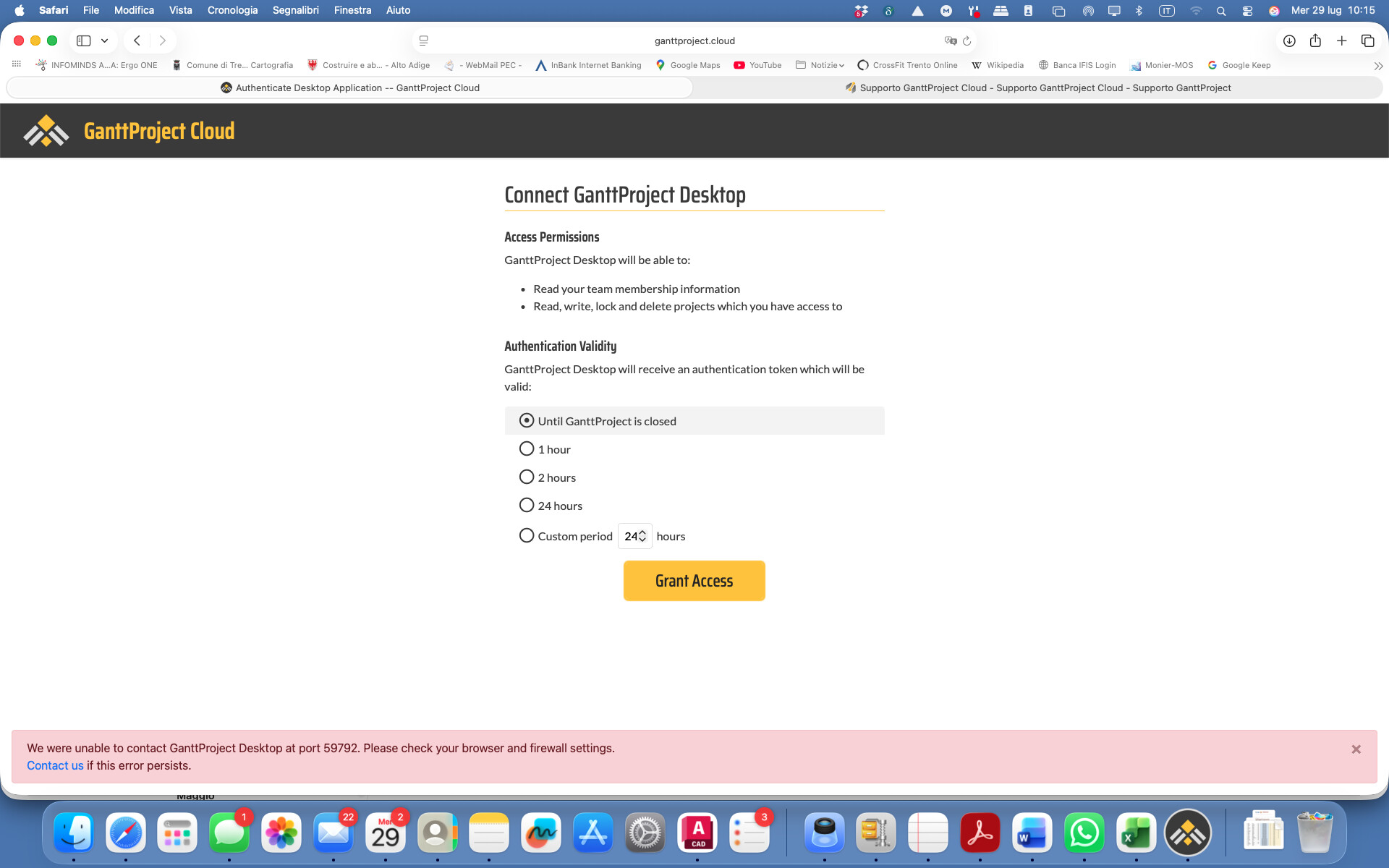Open the Segnalibri menu

[x=296, y=11]
